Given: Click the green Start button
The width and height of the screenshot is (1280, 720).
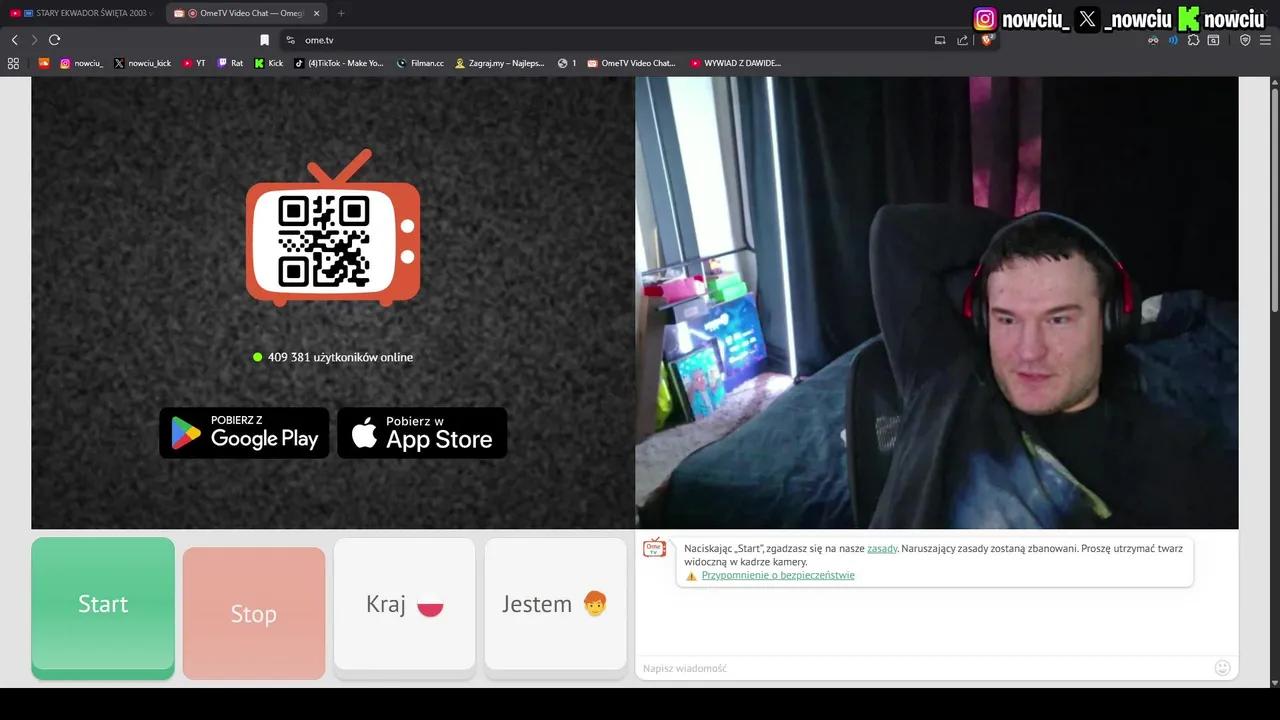Looking at the screenshot, I should click(103, 608).
